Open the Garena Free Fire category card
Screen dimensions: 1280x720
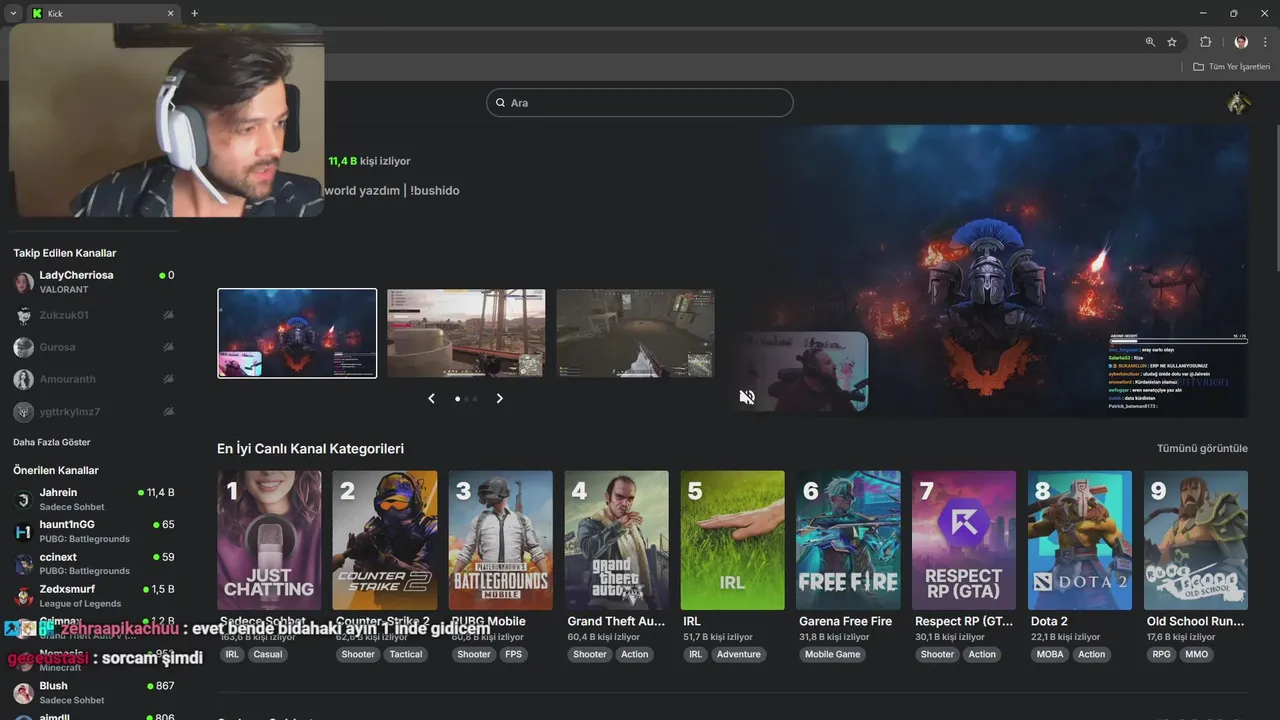coord(848,540)
